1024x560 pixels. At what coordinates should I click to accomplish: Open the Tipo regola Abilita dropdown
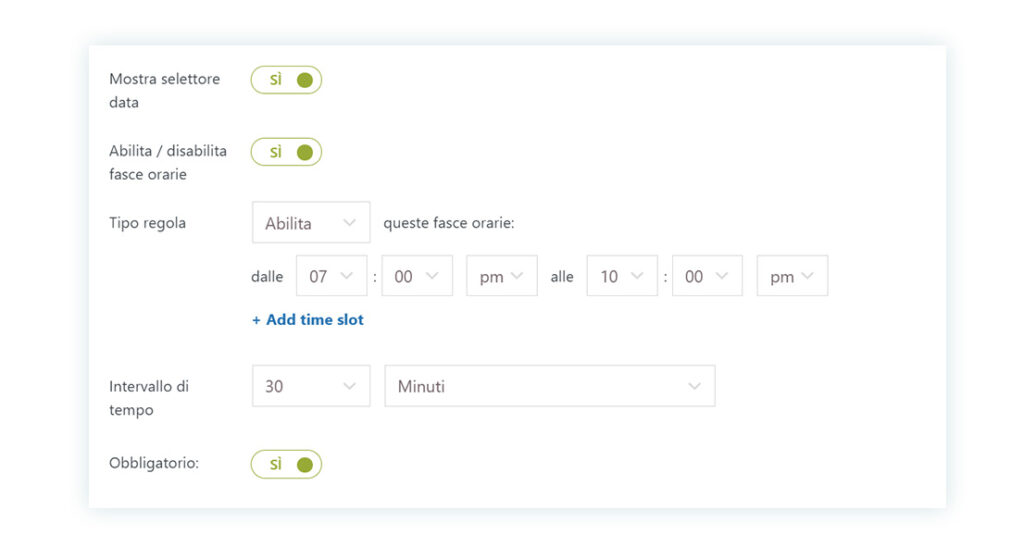point(311,223)
